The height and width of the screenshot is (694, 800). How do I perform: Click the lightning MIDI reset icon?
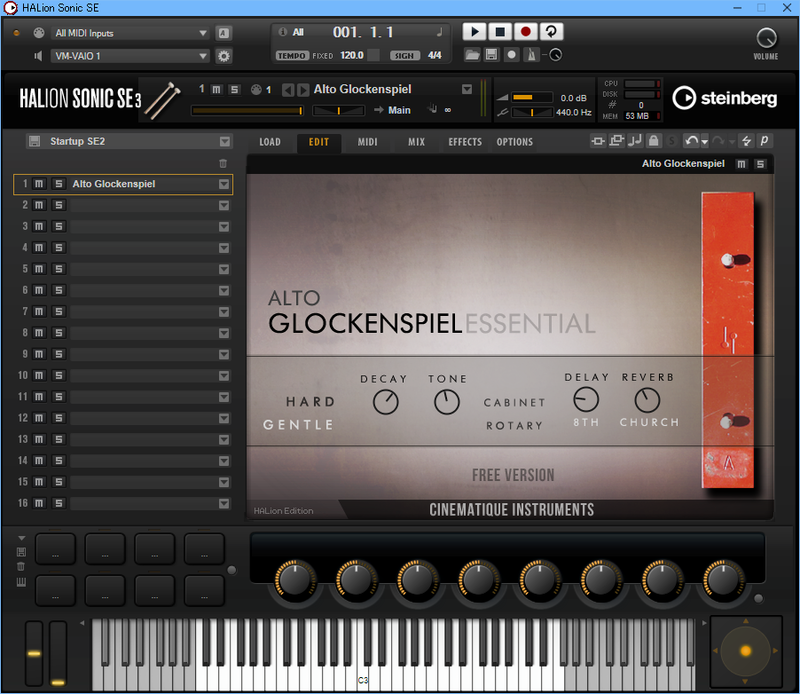(746, 141)
